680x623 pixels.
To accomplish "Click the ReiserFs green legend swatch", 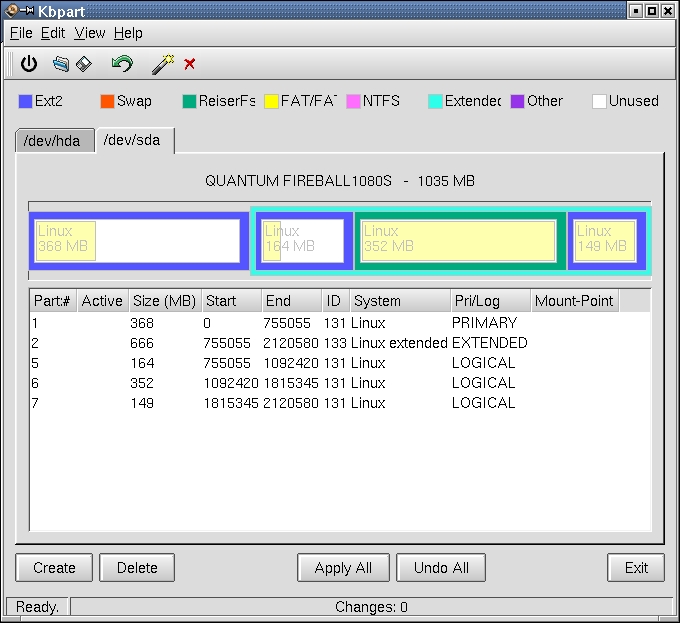I will [190, 101].
